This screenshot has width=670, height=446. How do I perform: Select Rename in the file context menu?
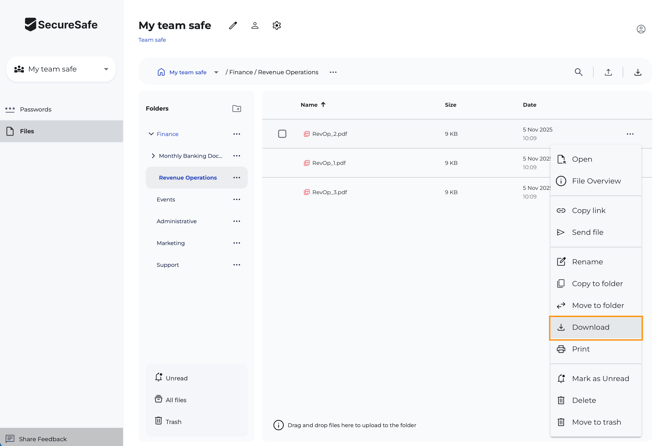[587, 262]
